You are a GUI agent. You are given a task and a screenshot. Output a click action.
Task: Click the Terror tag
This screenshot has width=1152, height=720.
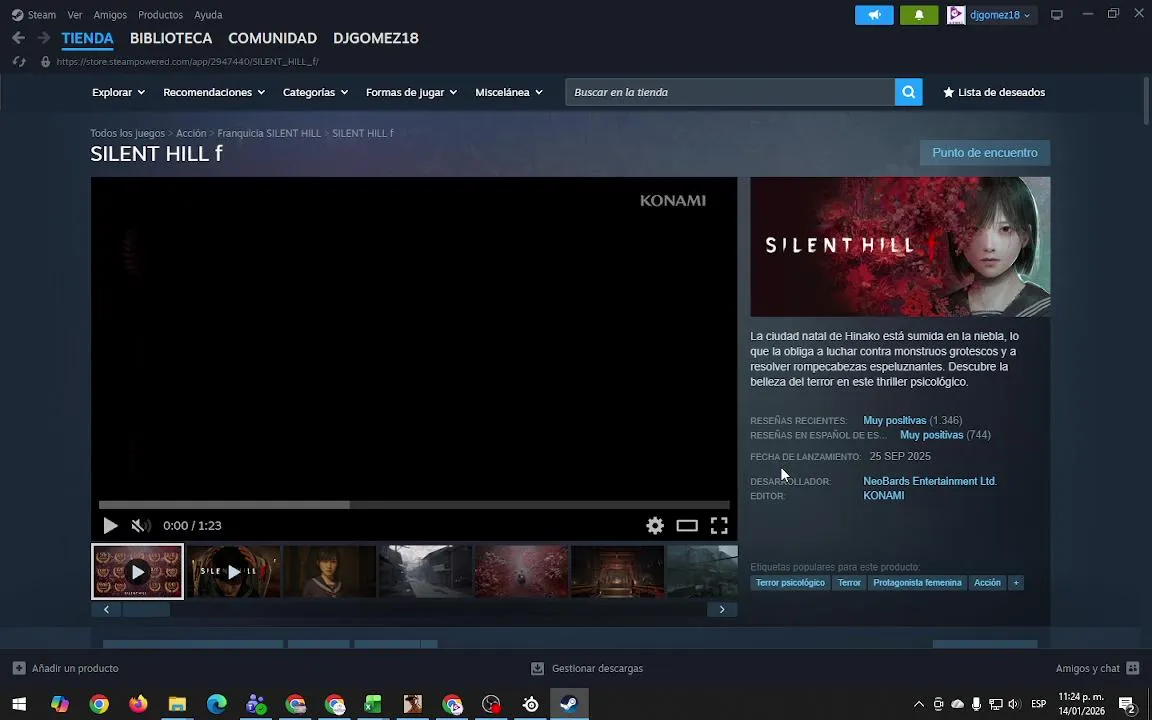[849, 583]
